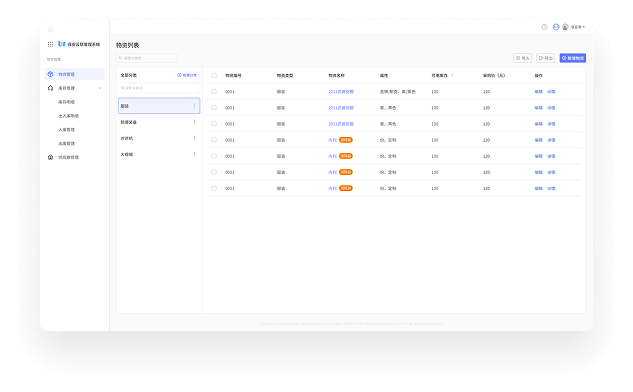Check the box of the sixth table row
This screenshot has height=392, width=633.
tap(214, 172)
